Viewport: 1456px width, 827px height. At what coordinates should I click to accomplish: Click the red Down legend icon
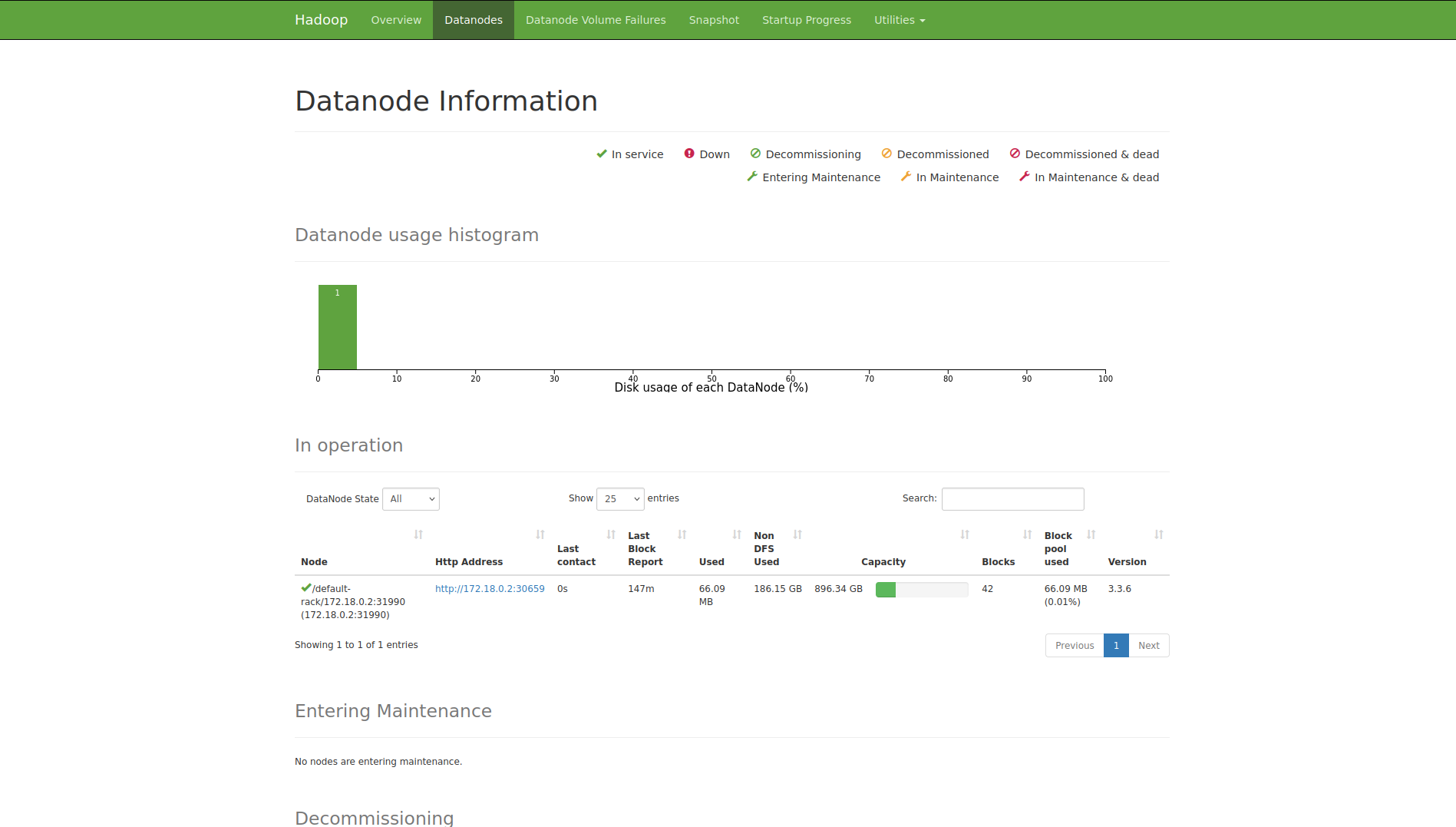(x=689, y=154)
